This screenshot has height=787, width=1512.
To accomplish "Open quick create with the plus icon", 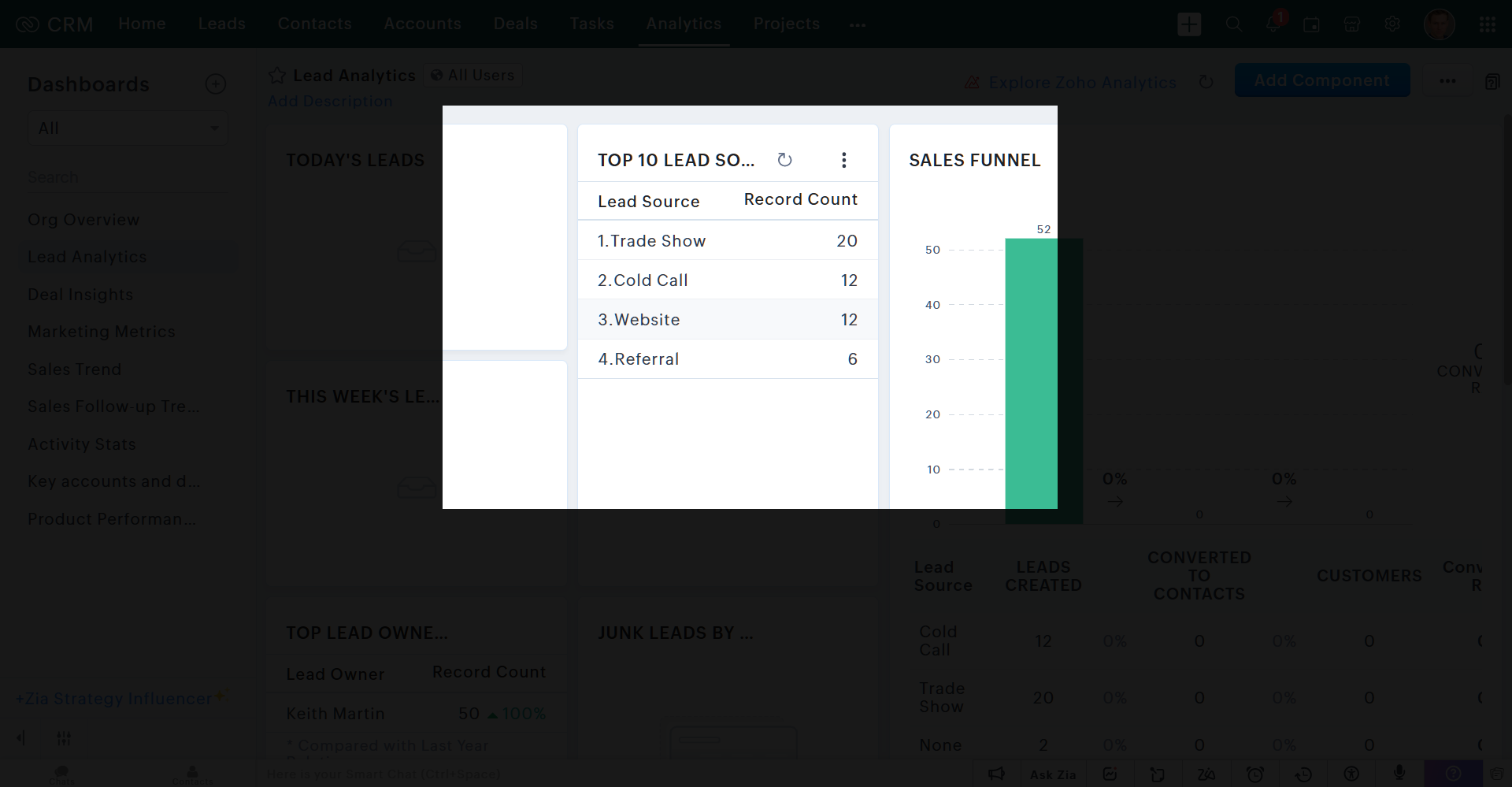I will click(1189, 24).
